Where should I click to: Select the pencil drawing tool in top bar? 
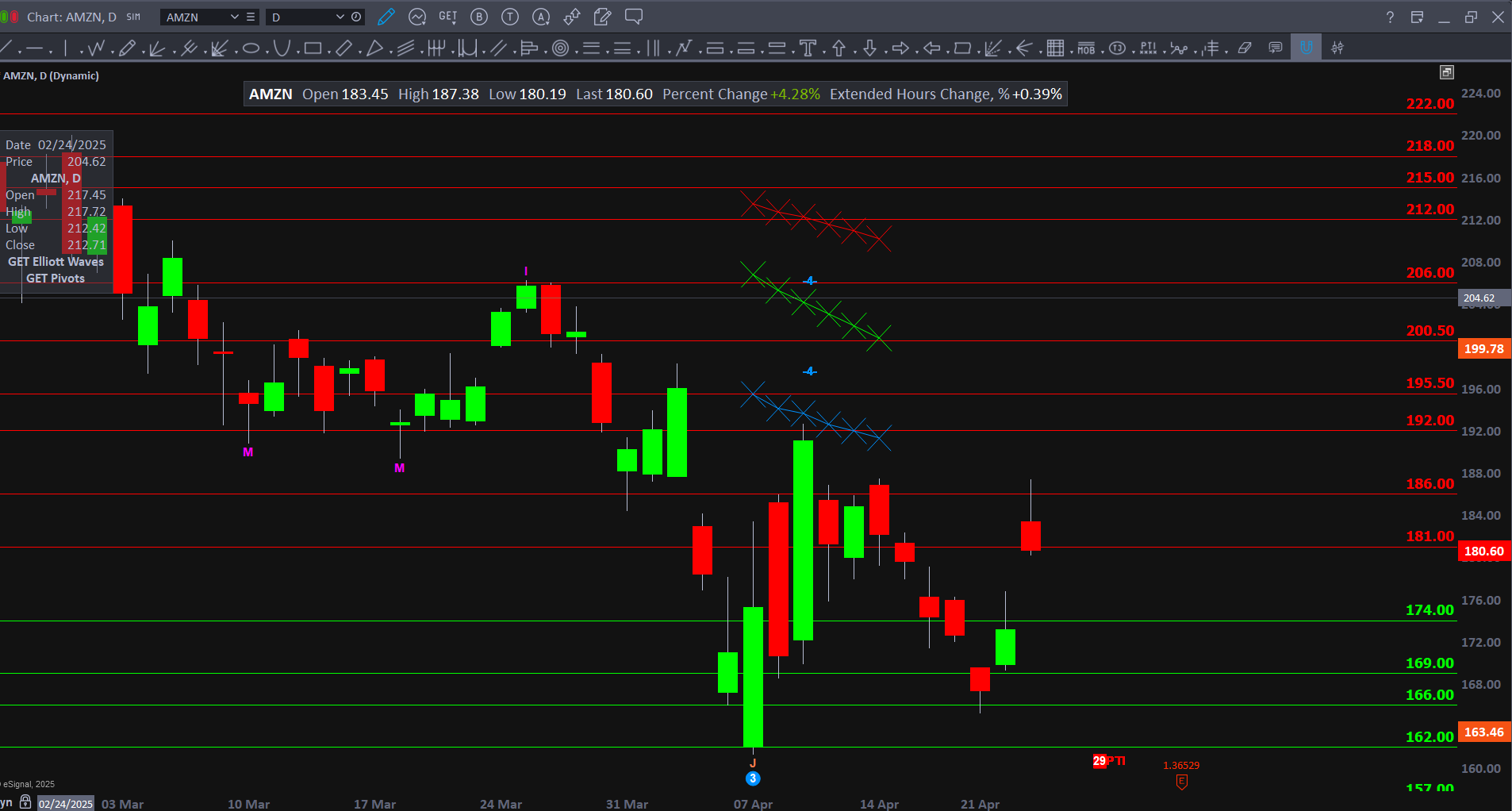(386, 17)
